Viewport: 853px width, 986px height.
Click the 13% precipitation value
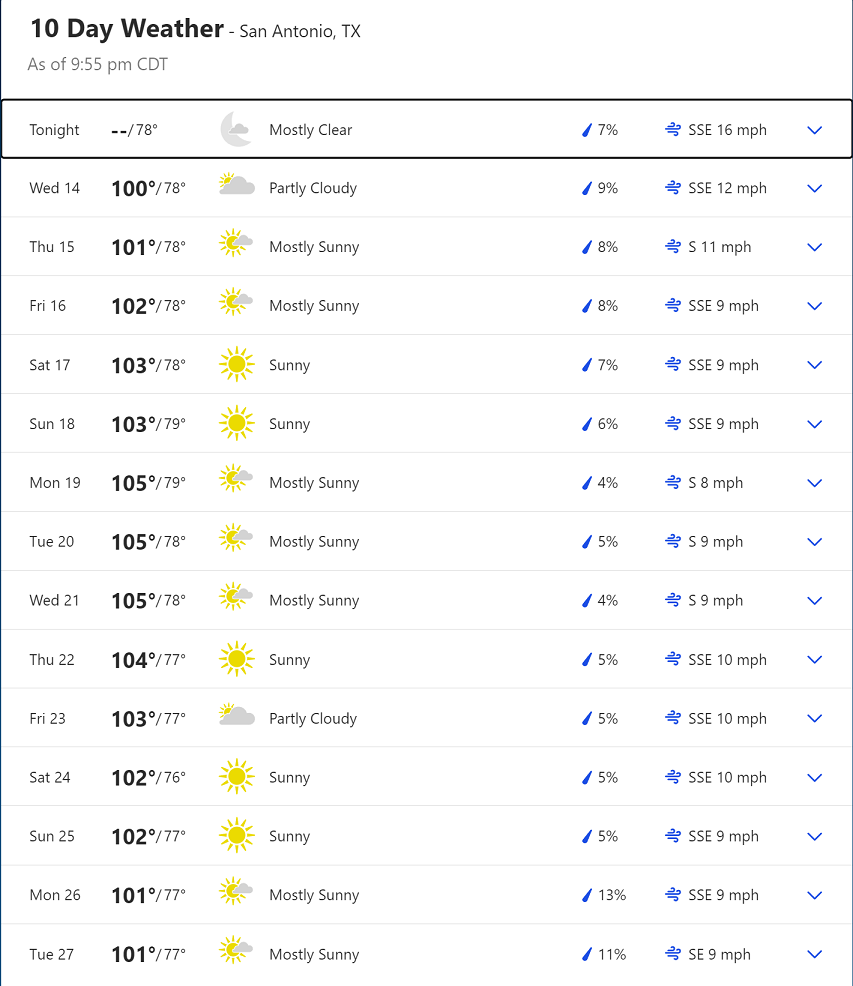(x=612, y=895)
